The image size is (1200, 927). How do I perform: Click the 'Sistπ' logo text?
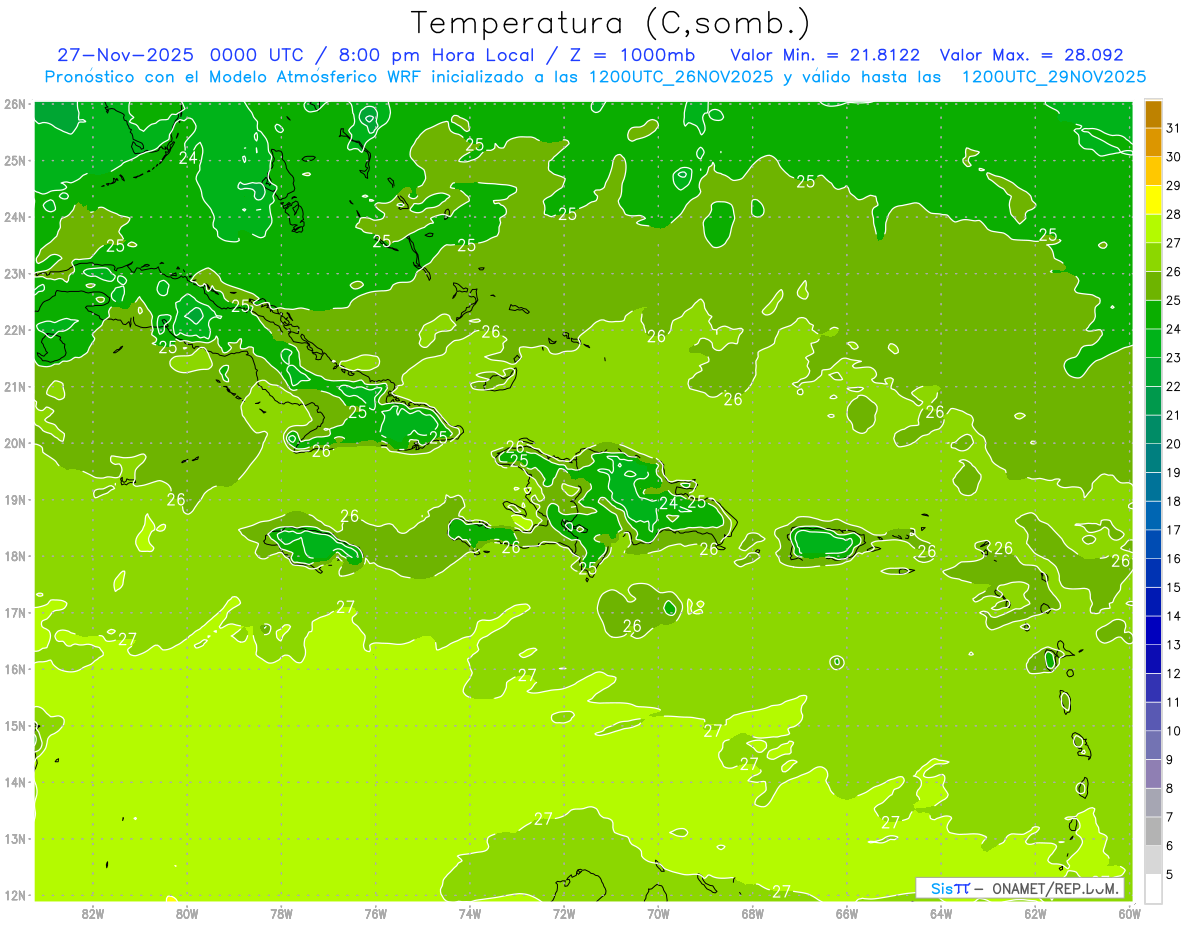click(x=950, y=888)
